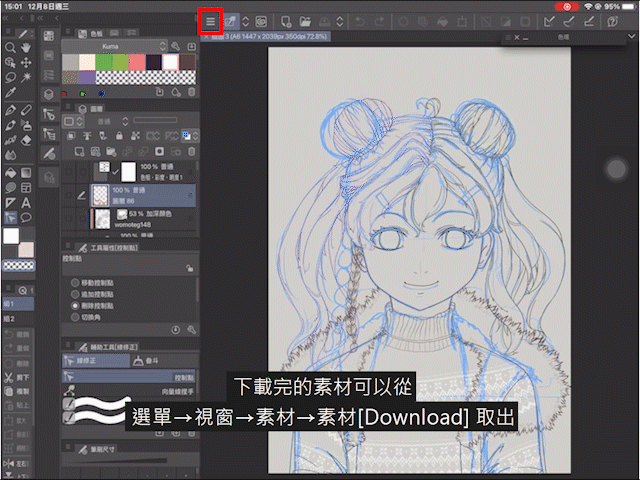The image size is (640, 480).
Task: Toggle Lock layer padlock icon
Action: [x=119, y=136]
